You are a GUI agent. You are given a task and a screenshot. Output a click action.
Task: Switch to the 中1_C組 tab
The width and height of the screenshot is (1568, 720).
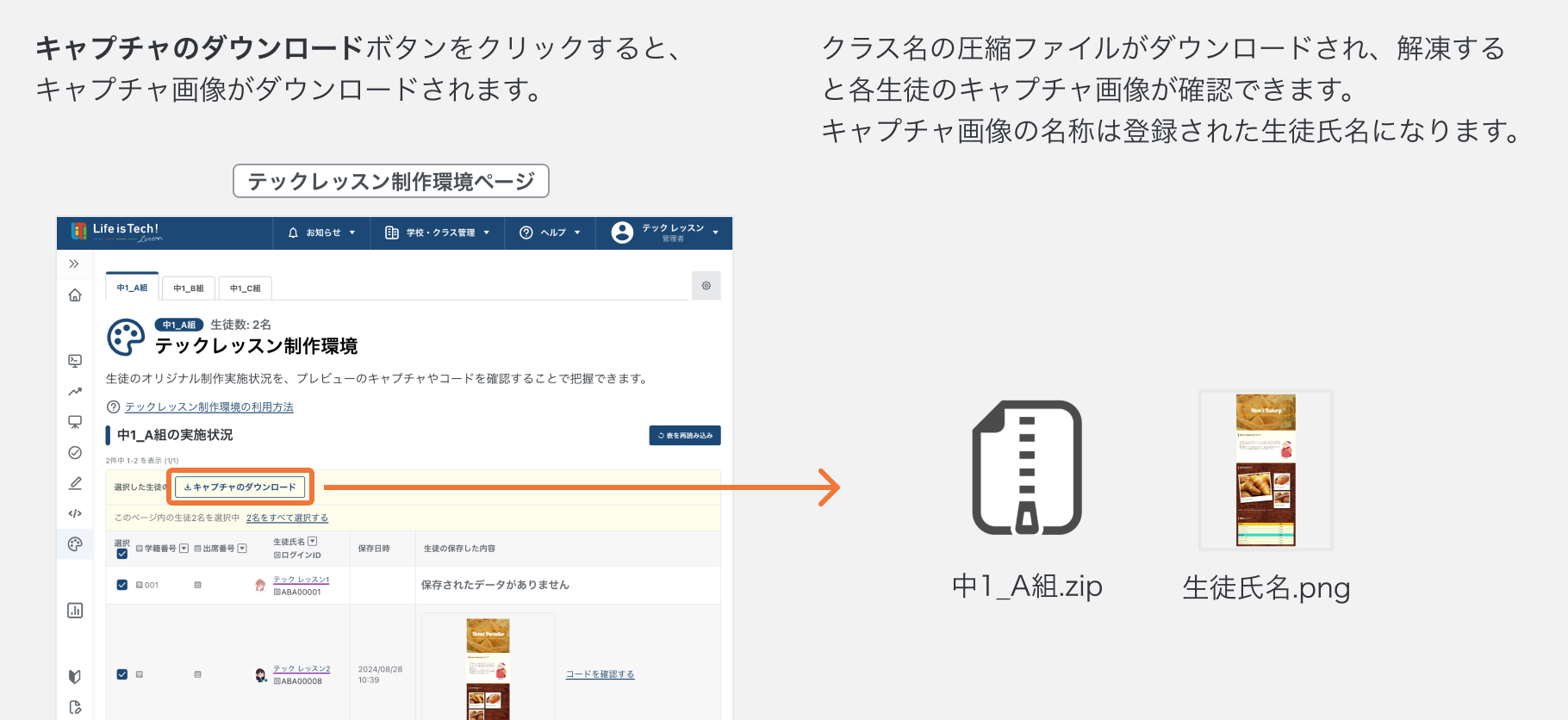click(x=246, y=289)
